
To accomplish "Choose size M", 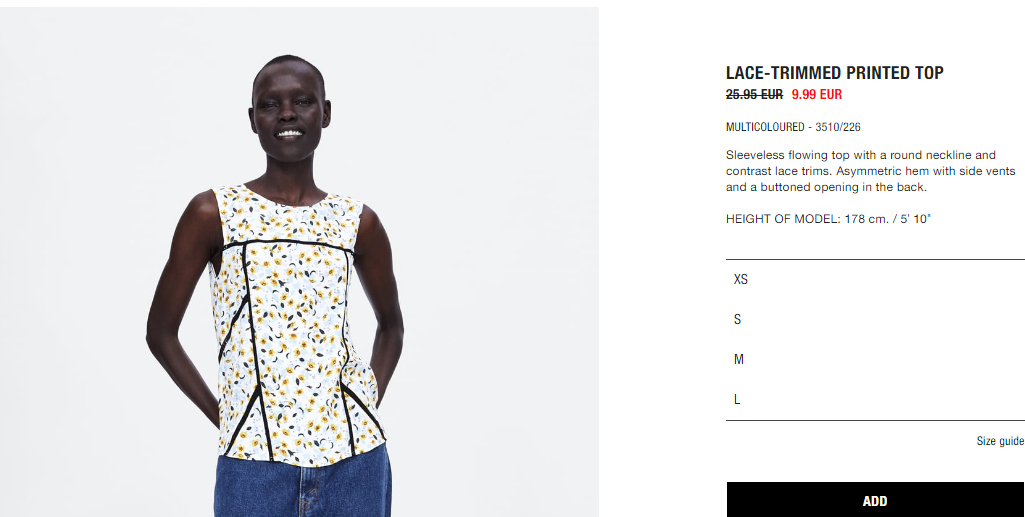I will click(x=875, y=359).
